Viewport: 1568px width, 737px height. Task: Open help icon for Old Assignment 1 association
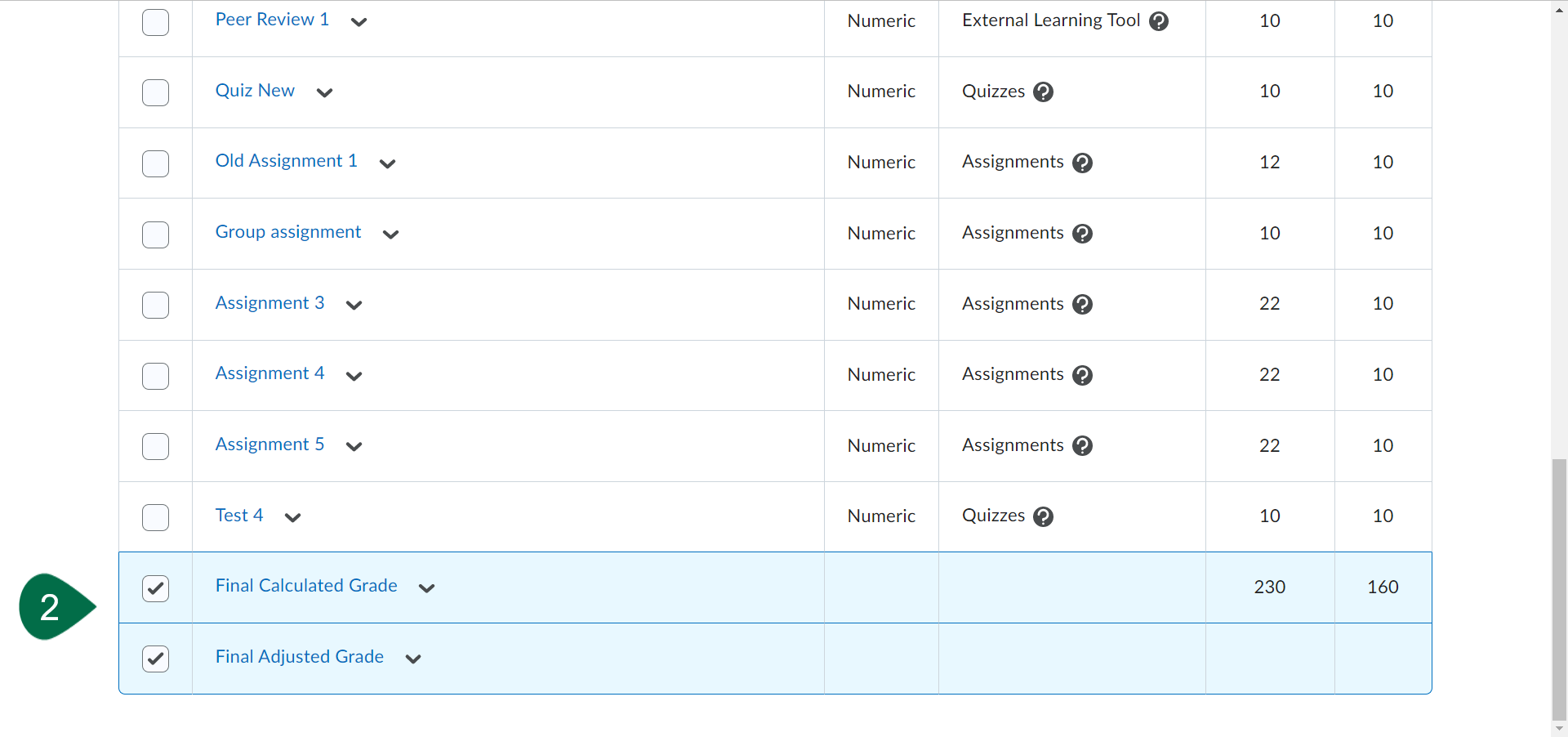[1082, 163]
